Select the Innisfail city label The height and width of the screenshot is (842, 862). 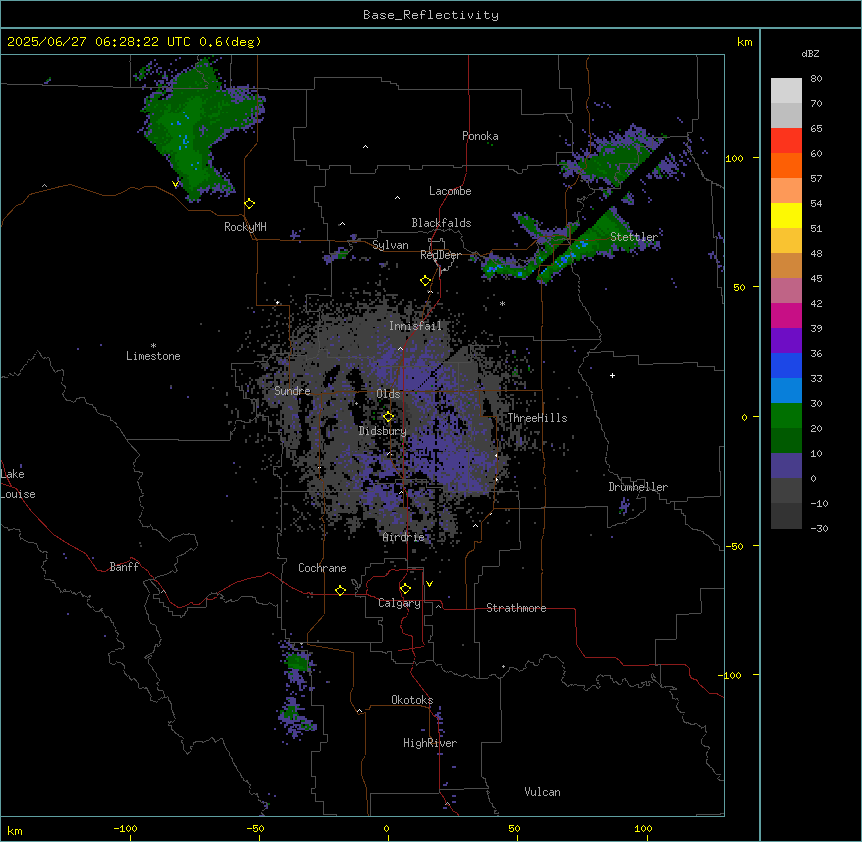coord(415,326)
